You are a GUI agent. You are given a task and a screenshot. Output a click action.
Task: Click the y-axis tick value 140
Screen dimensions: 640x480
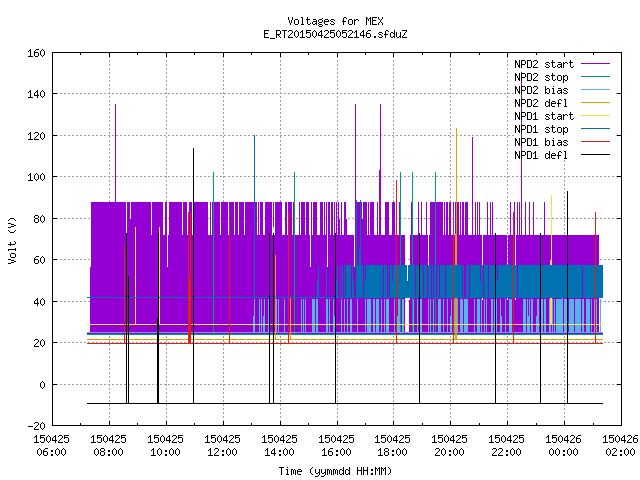(x=36, y=94)
